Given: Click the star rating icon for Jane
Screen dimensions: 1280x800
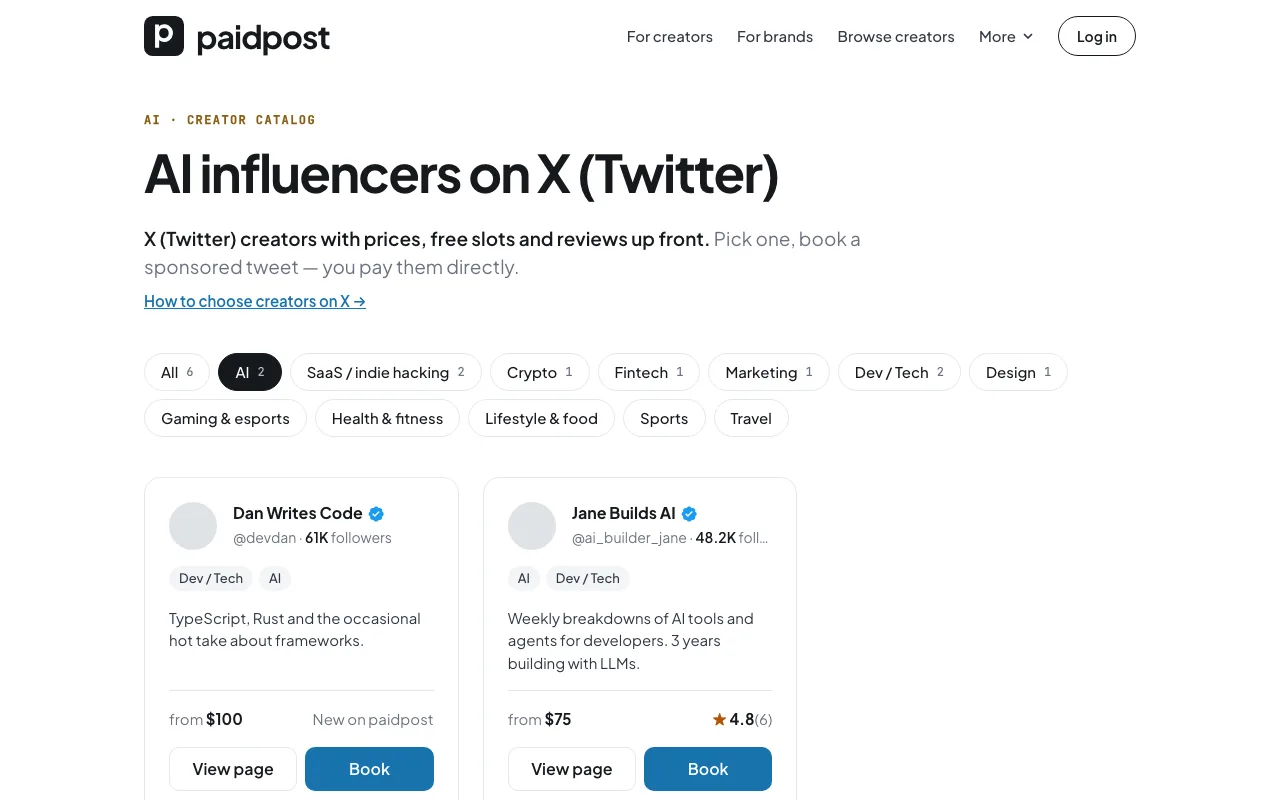Looking at the screenshot, I should point(719,719).
